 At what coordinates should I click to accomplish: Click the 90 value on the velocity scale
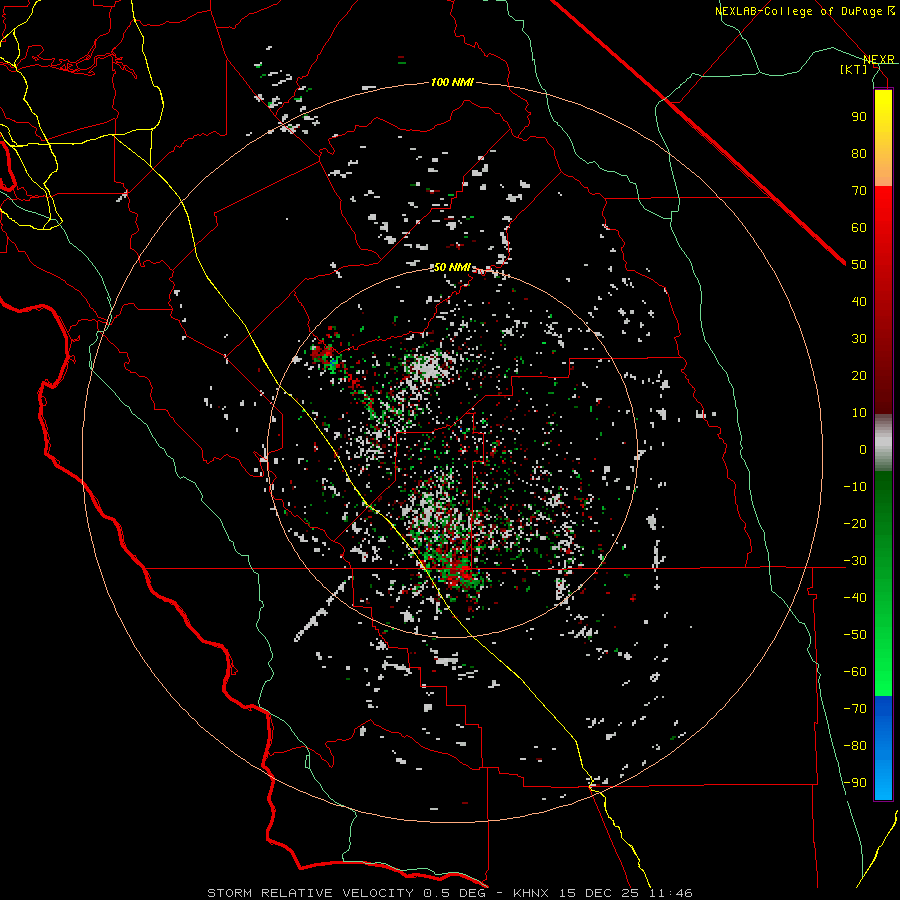pyautogui.click(x=859, y=117)
